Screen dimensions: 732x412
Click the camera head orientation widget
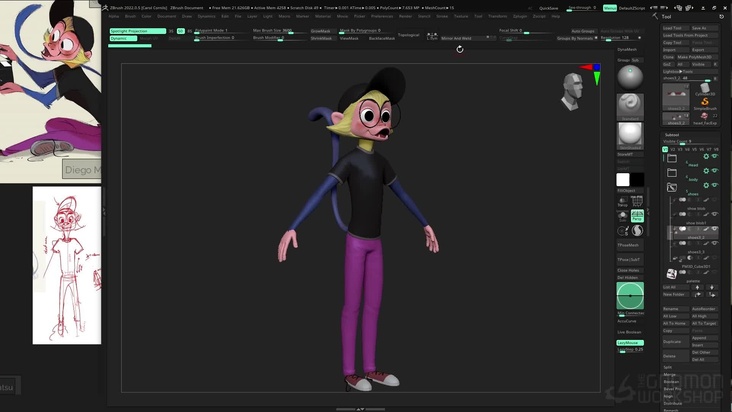click(572, 91)
